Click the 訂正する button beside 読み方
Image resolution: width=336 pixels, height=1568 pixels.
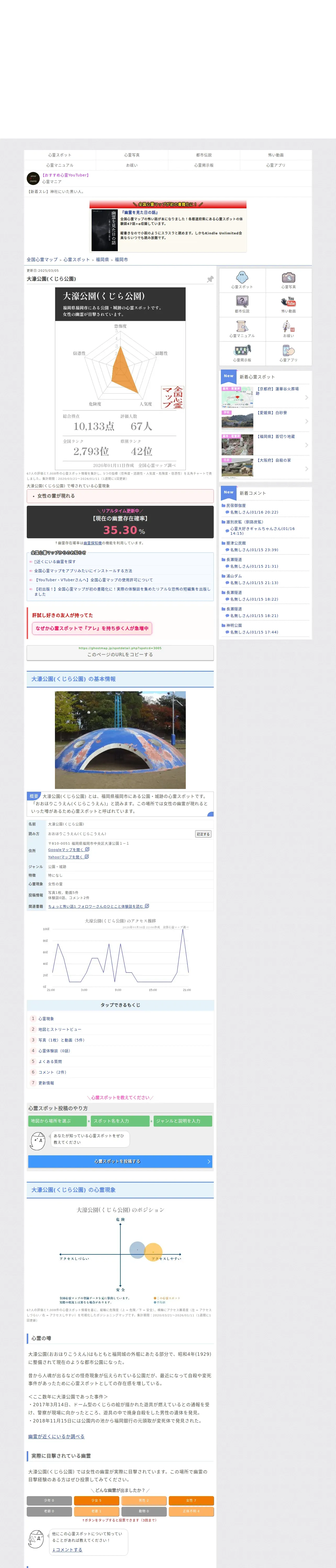point(203,834)
